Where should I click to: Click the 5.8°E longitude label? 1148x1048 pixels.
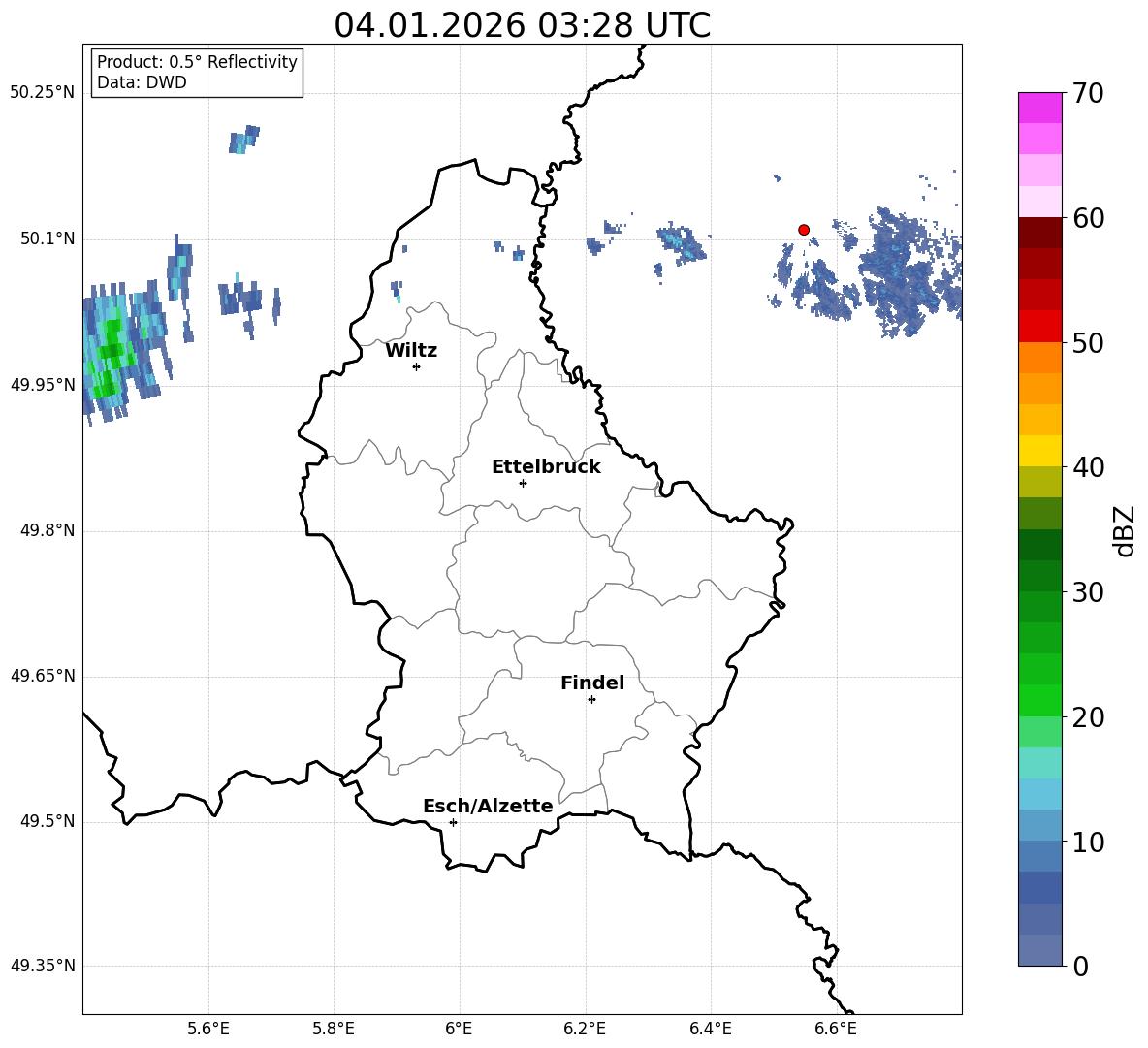[334, 1030]
